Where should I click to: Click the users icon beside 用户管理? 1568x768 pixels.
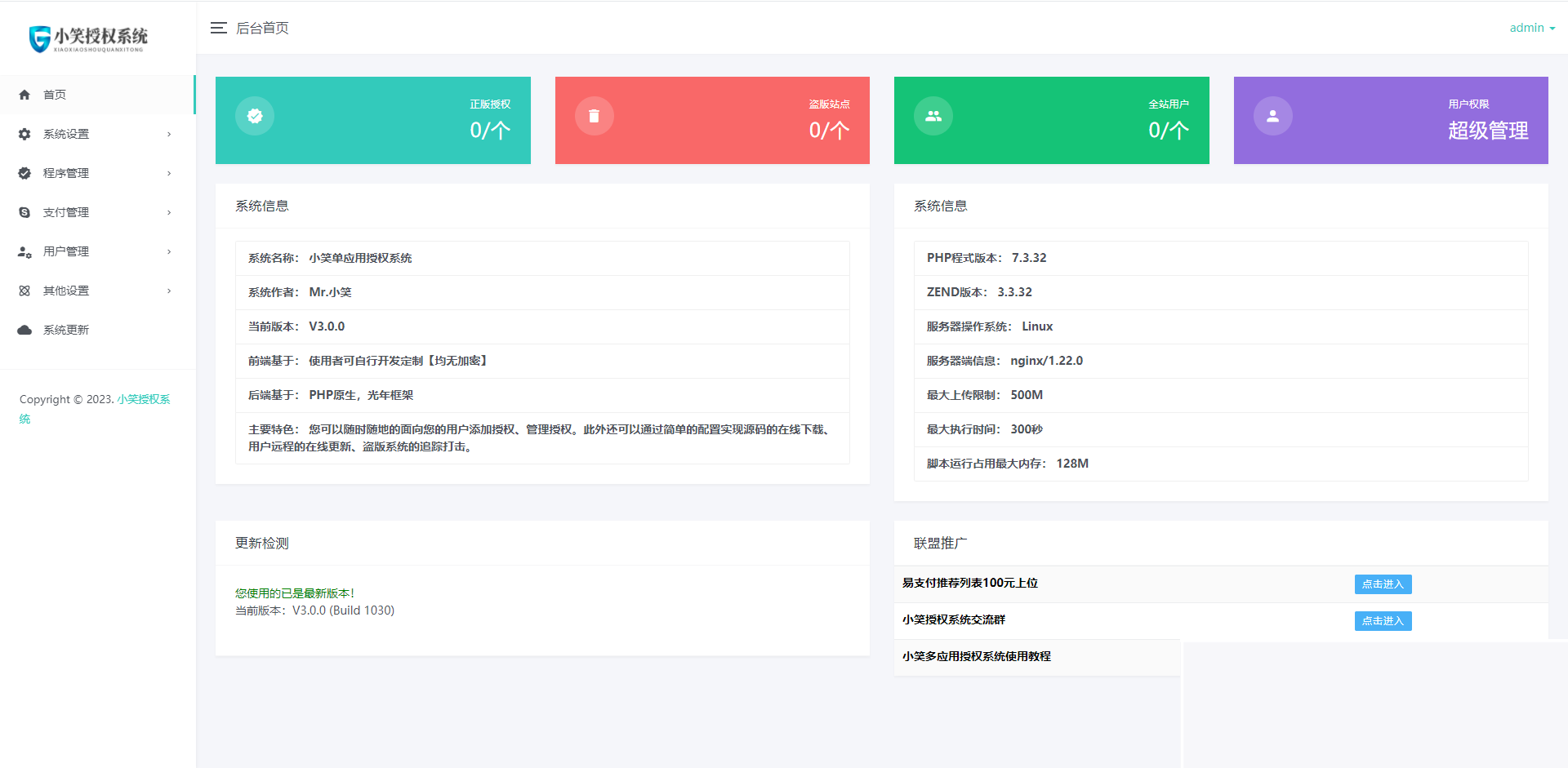coord(24,251)
